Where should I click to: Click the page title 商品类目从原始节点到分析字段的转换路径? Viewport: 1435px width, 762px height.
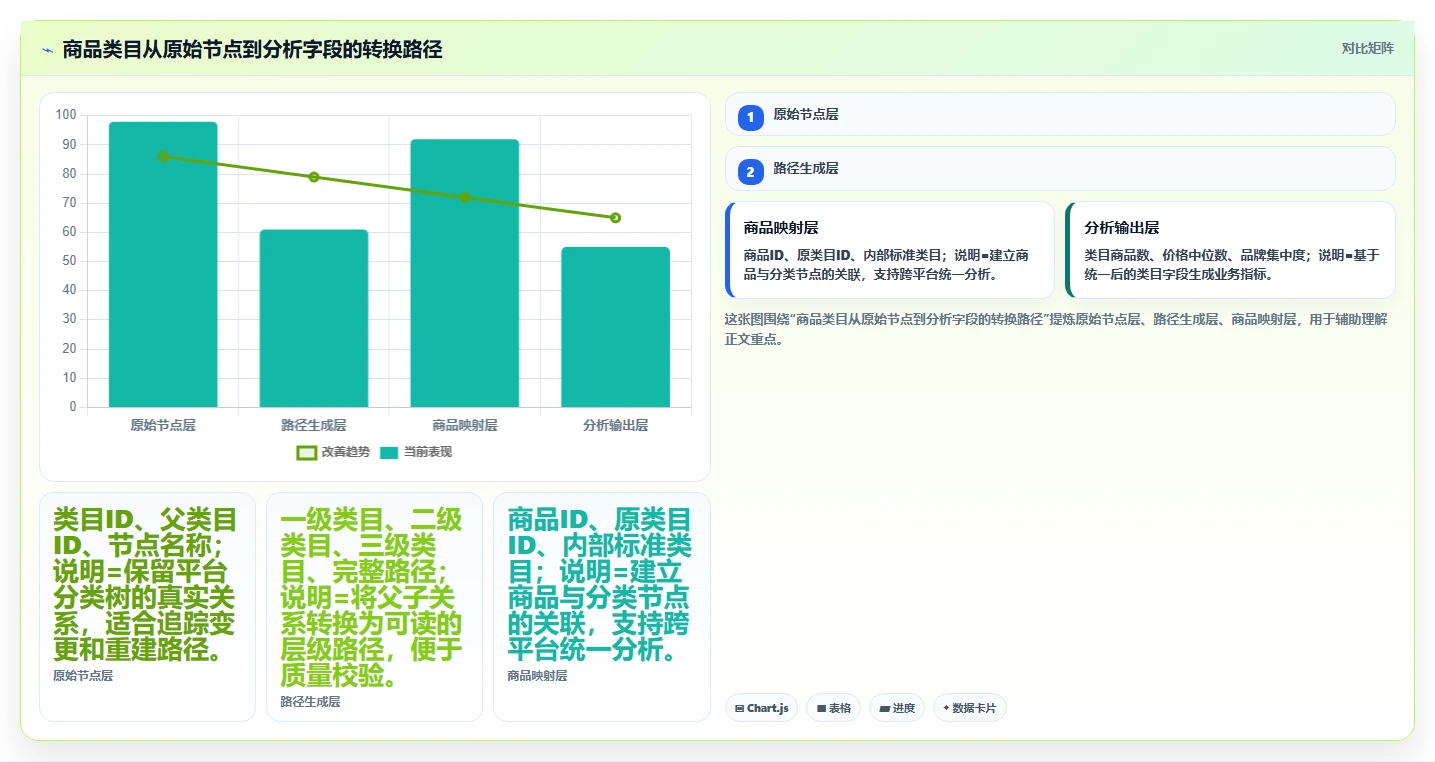tap(252, 49)
